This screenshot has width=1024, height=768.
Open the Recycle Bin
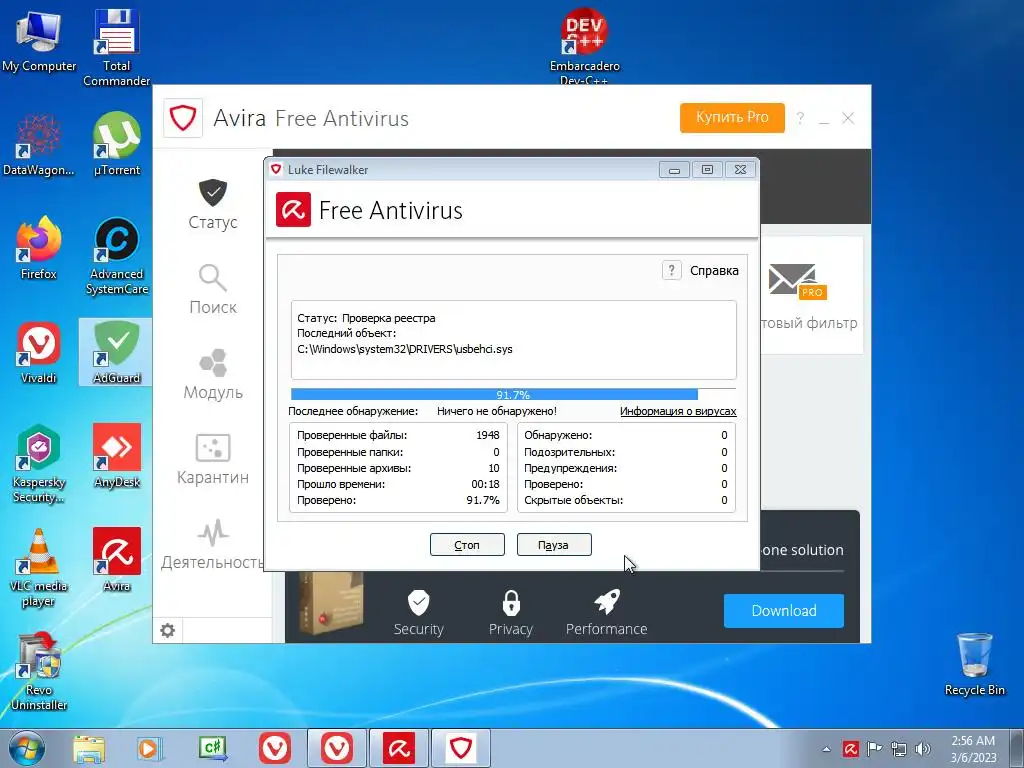974,664
